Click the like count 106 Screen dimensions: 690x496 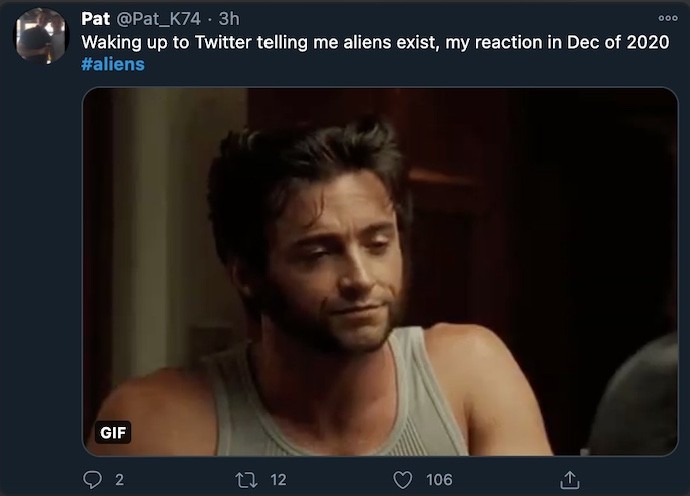[x=439, y=480]
